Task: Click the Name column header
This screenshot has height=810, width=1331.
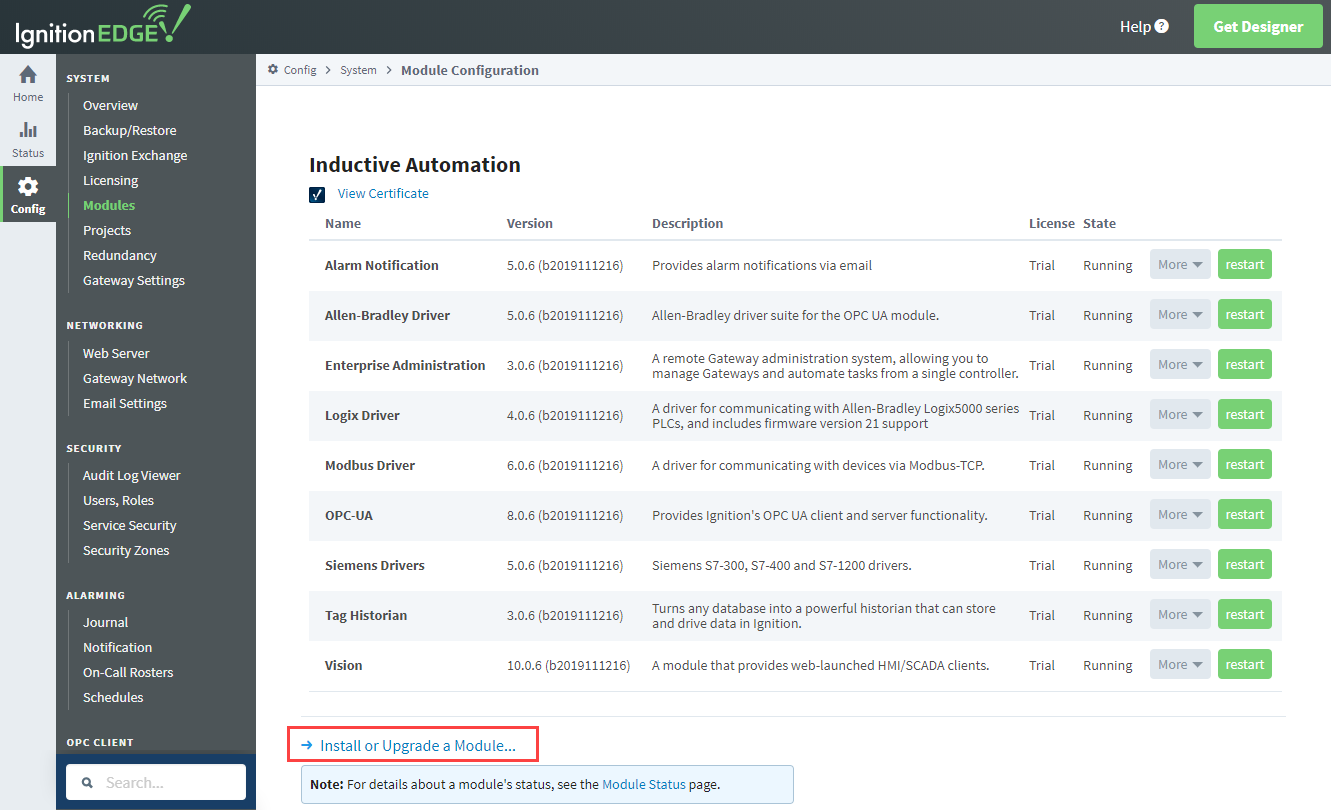Action: tap(343, 224)
